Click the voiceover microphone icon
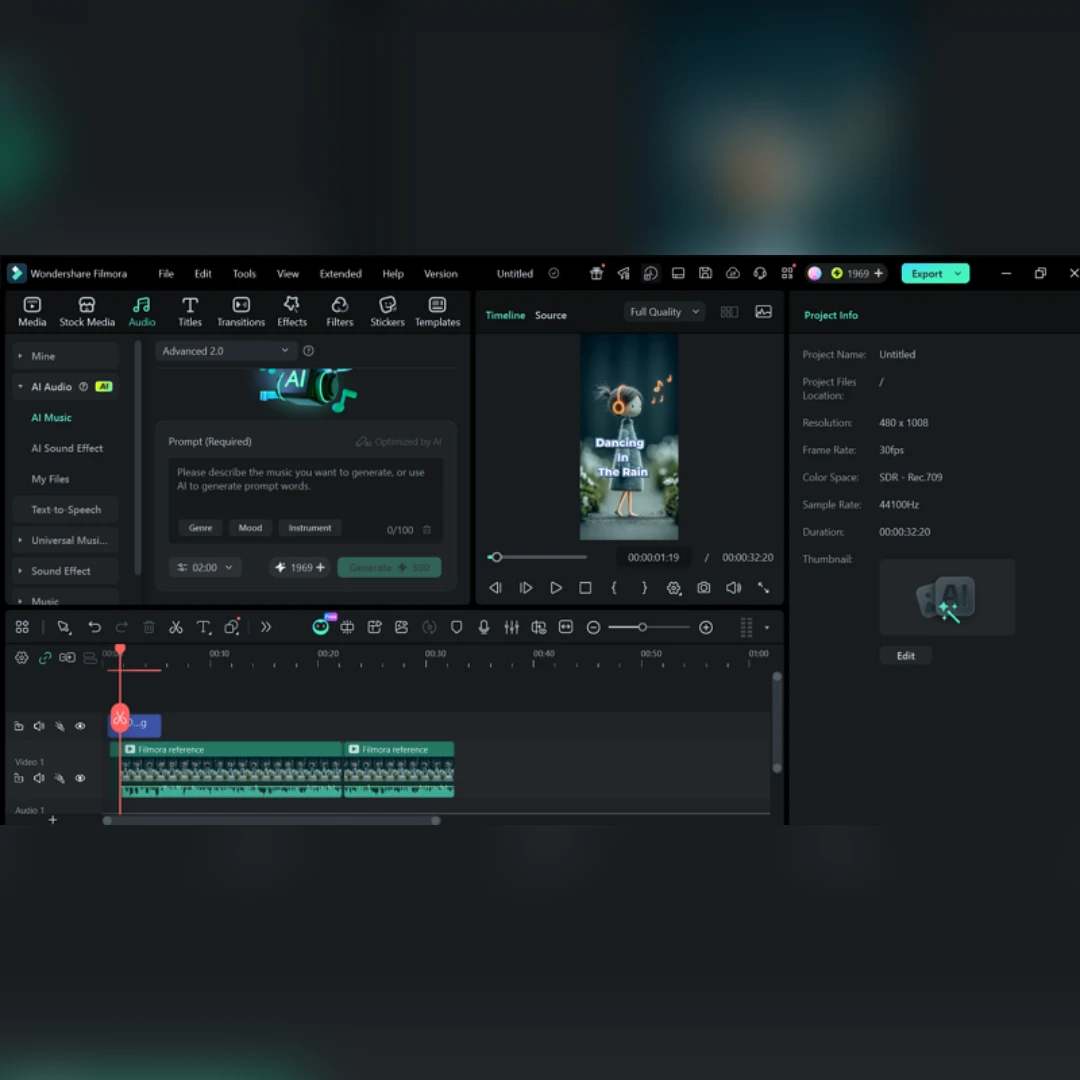Screen dimensions: 1080x1080 484,627
